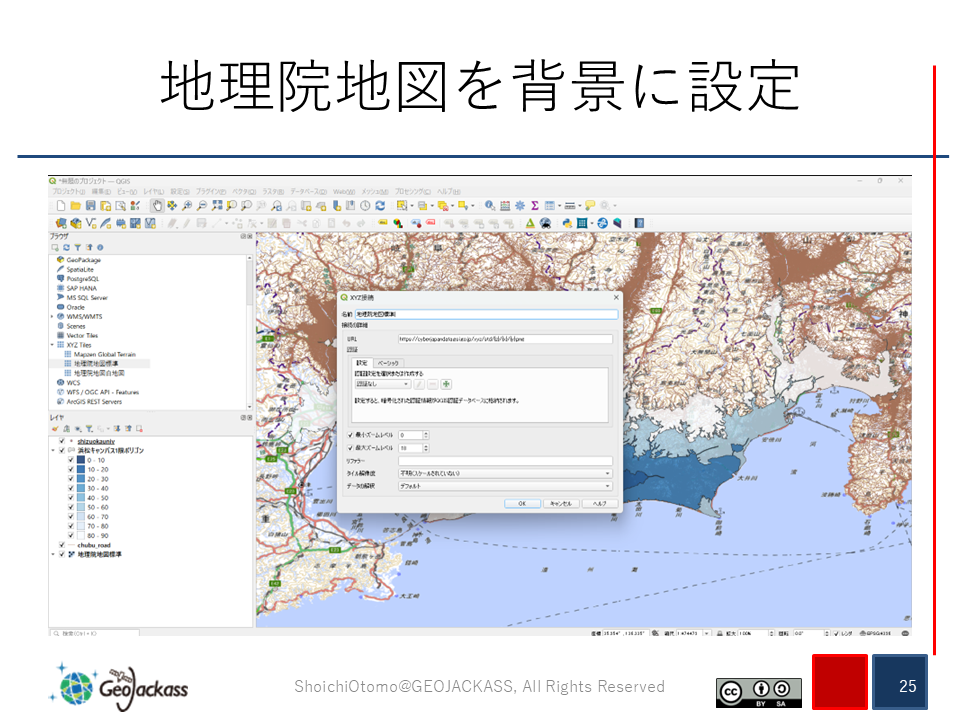Uncheck the 最小ズームレベル checkbox in dialog
This screenshot has height=720, width=960.
click(350, 435)
